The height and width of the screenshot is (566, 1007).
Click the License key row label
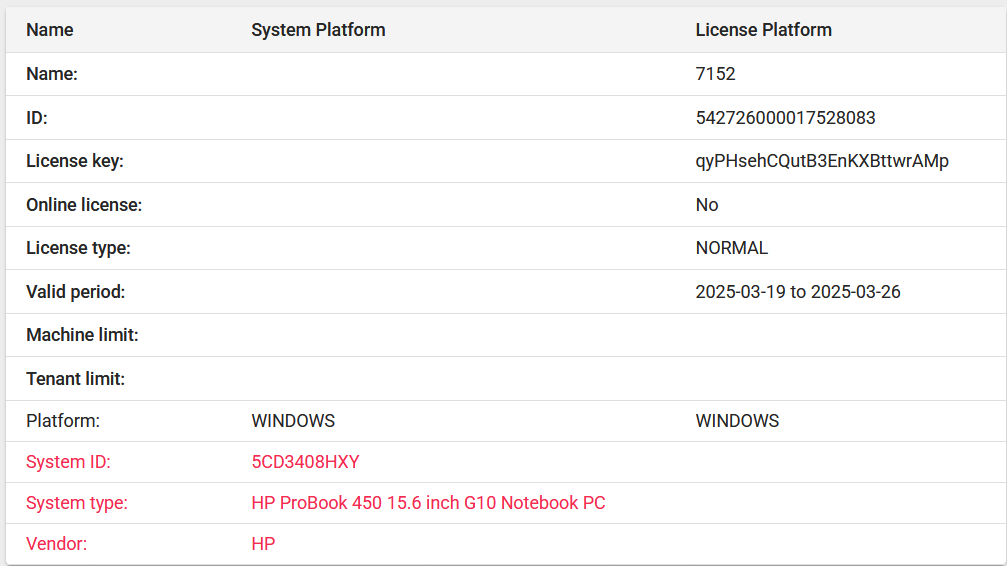click(74, 161)
